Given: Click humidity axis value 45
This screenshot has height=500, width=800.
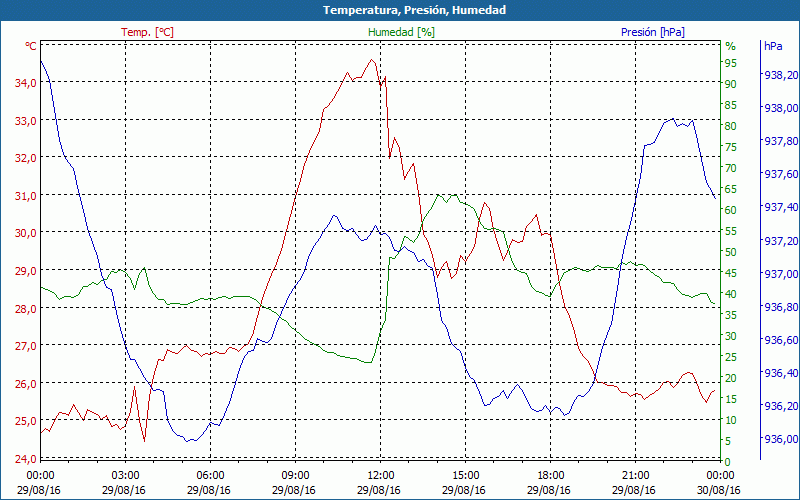Looking at the screenshot, I should click(x=731, y=273).
